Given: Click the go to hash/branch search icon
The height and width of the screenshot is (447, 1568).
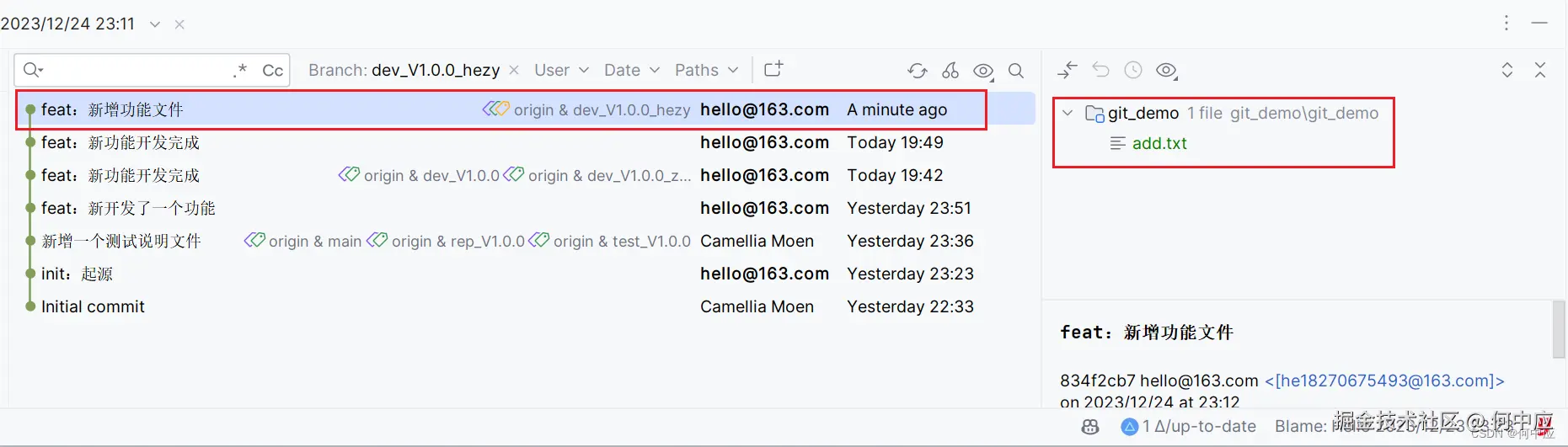Looking at the screenshot, I should coord(1016,71).
